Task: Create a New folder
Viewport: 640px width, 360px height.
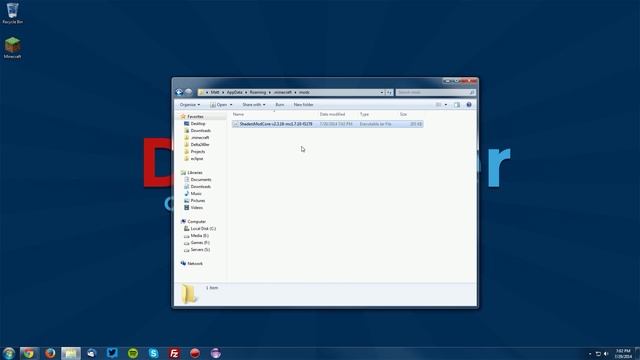Action: (x=303, y=105)
